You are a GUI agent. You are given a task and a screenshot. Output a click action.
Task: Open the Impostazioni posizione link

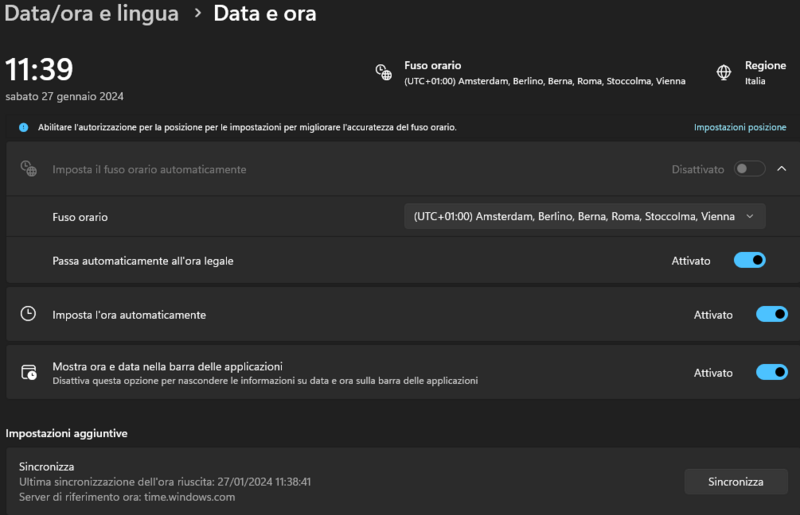[740, 128]
